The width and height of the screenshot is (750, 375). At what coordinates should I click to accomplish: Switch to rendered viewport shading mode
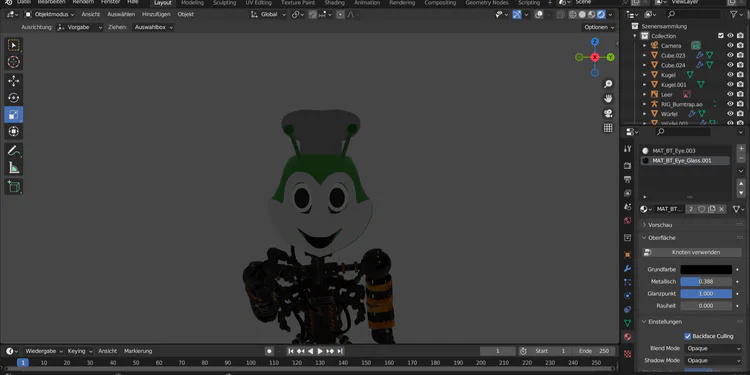[601, 14]
